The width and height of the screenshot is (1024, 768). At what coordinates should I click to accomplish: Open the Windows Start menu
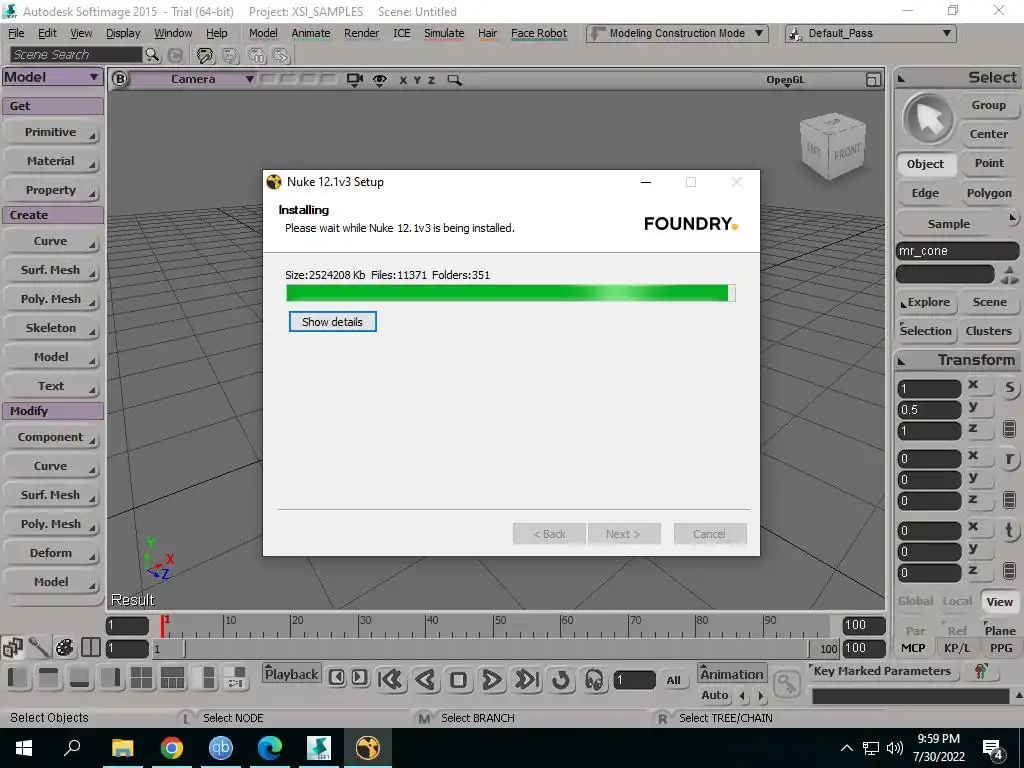point(24,748)
